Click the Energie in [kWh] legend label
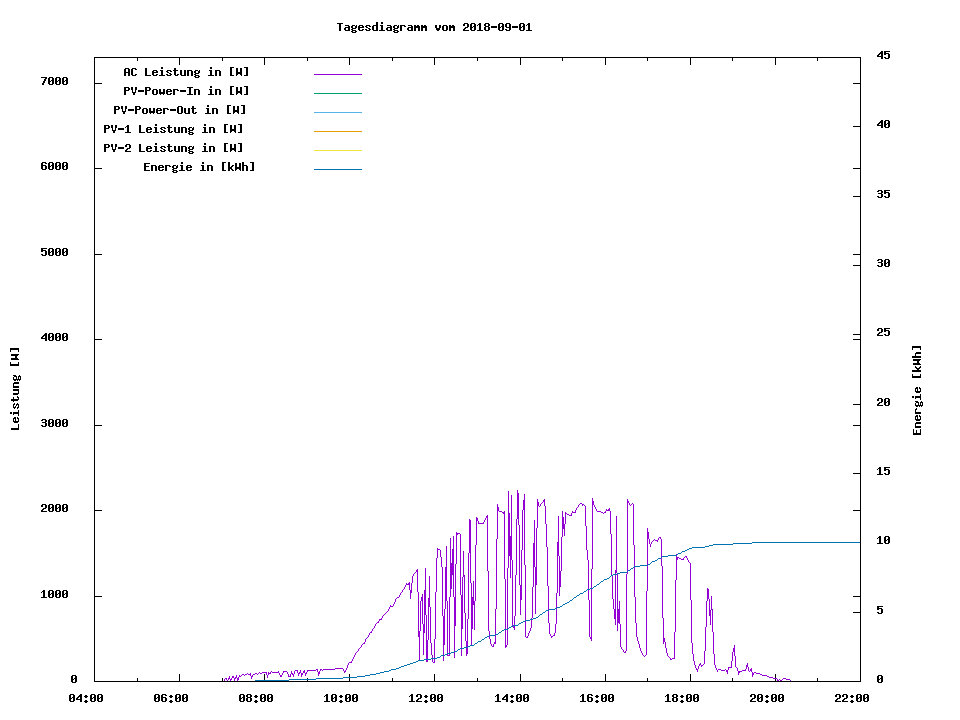 (x=199, y=167)
